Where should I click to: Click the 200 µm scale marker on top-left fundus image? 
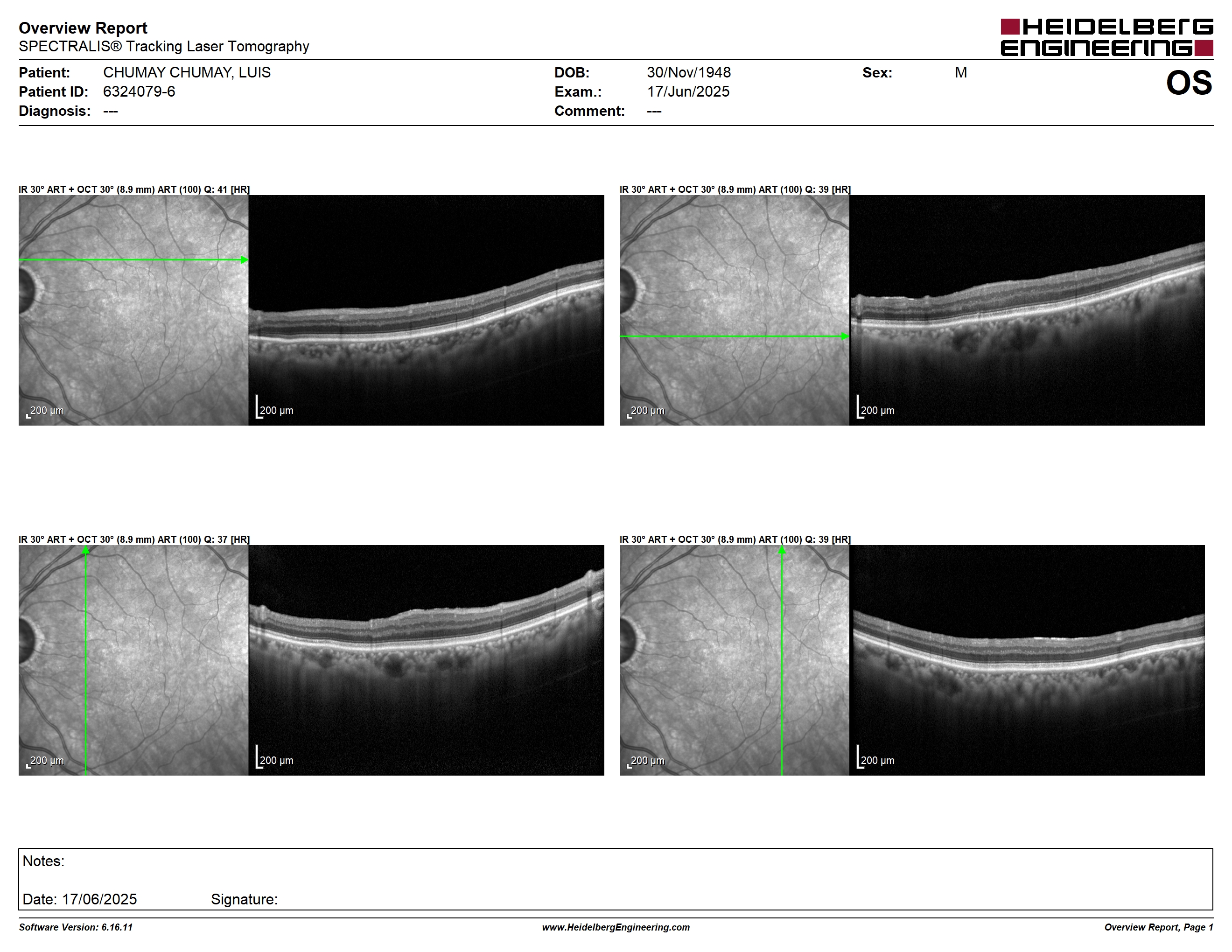[x=45, y=411]
